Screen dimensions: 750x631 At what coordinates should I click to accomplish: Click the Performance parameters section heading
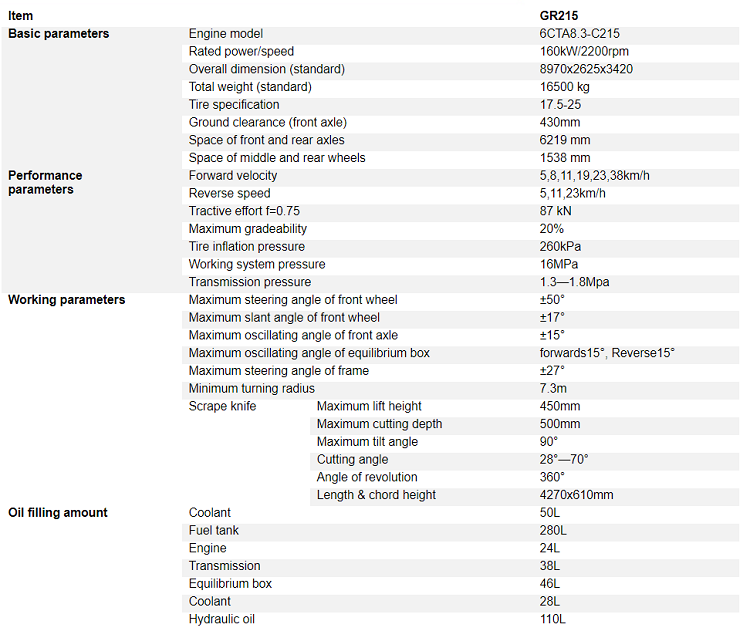coord(45,182)
